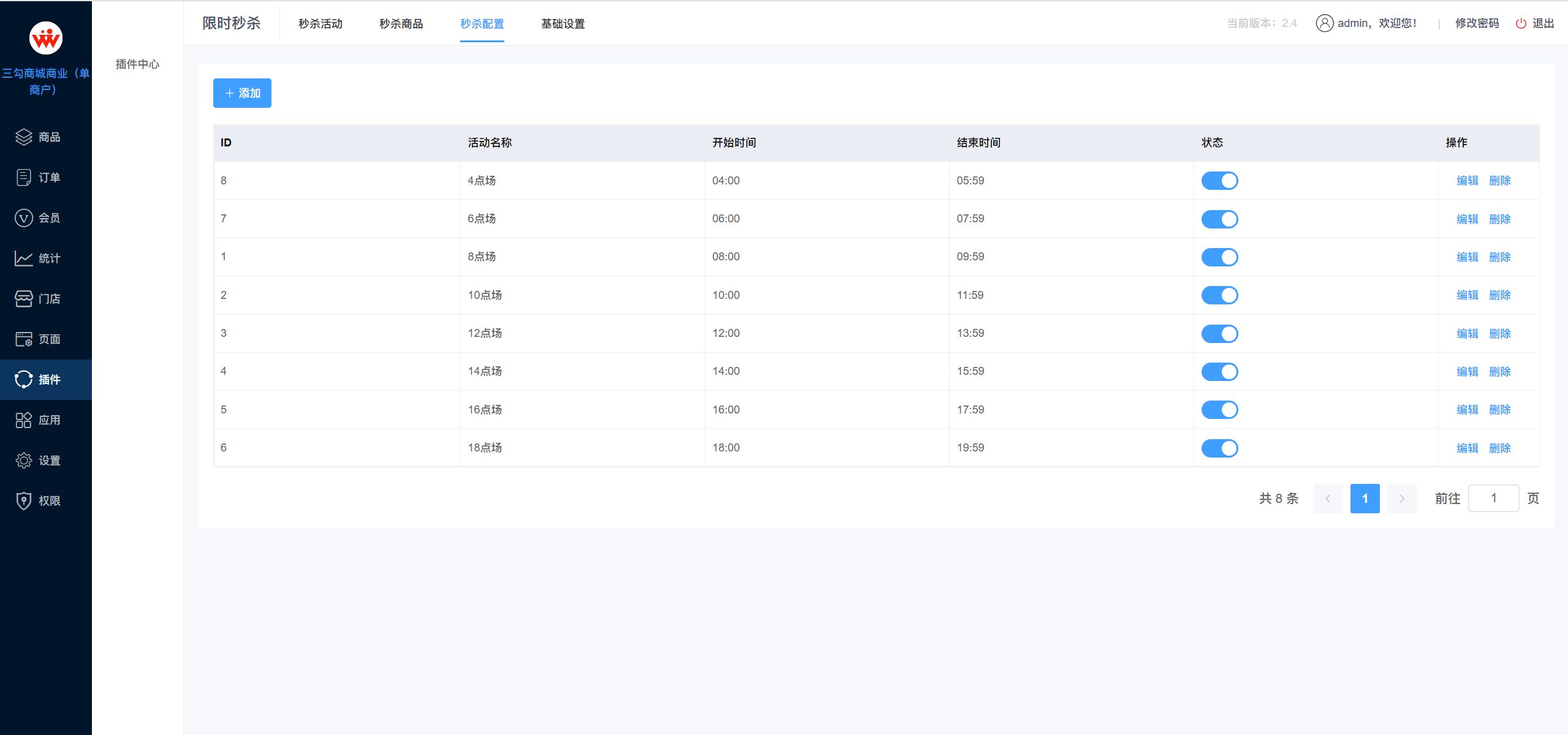This screenshot has height=735, width=1568.
Task: Click the 添加 add button
Action: point(242,93)
